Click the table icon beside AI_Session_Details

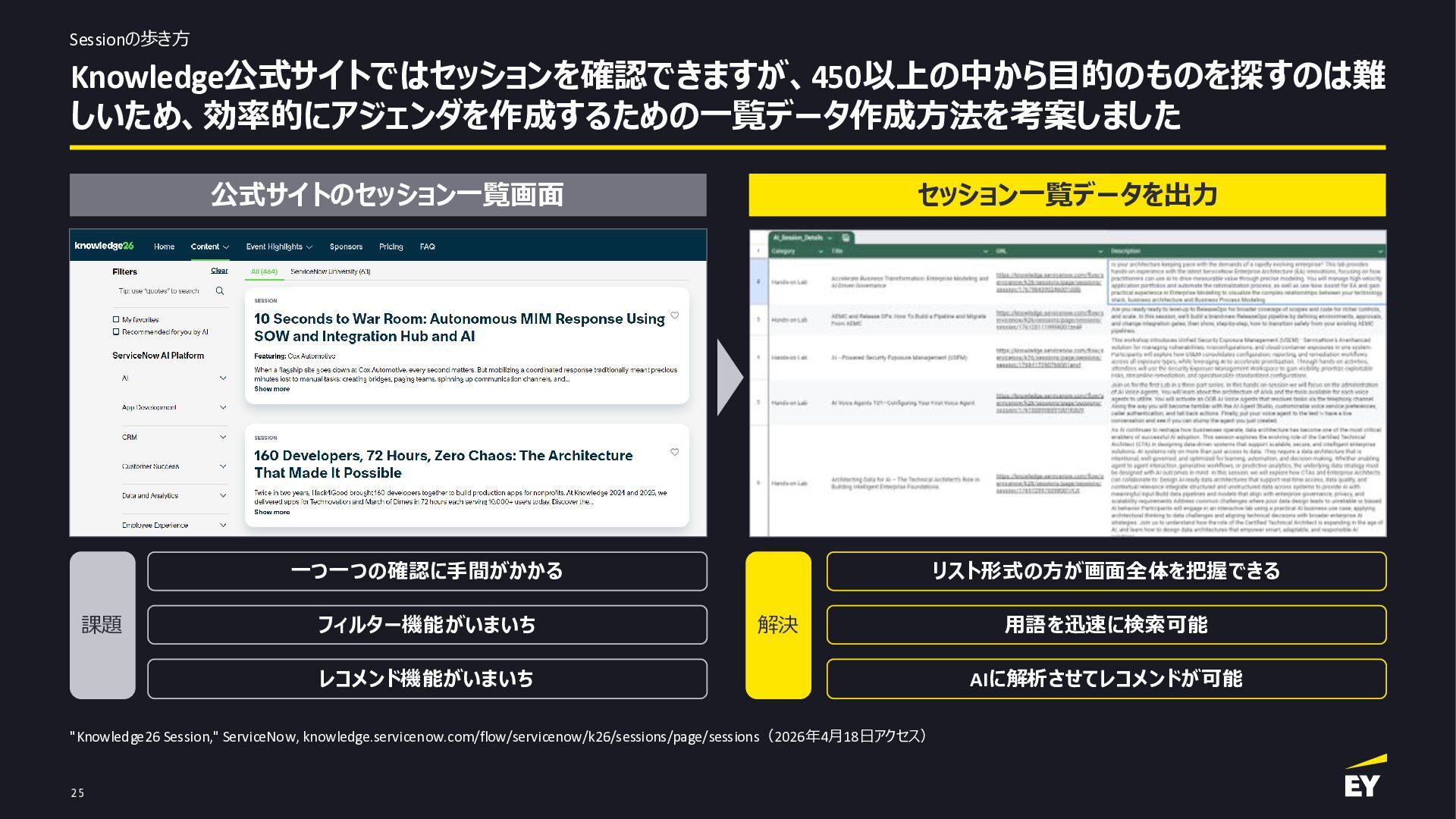(x=846, y=237)
